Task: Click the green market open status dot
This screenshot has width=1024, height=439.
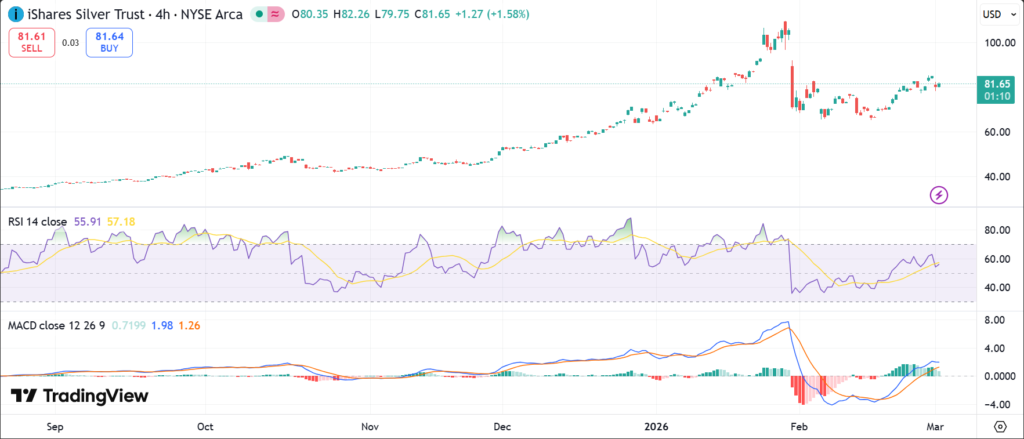Action: [260, 15]
